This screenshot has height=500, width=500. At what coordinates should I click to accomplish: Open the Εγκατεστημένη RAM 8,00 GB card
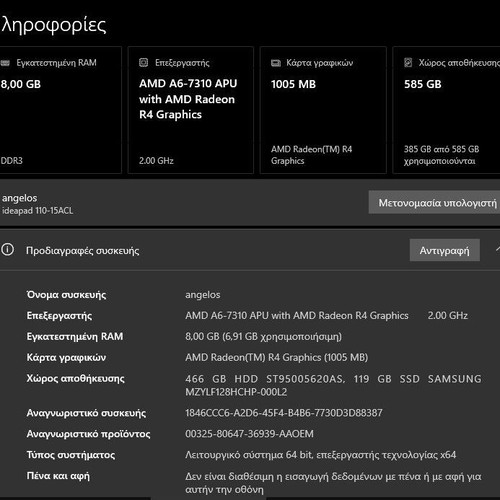pyautogui.click(x=60, y=110)
